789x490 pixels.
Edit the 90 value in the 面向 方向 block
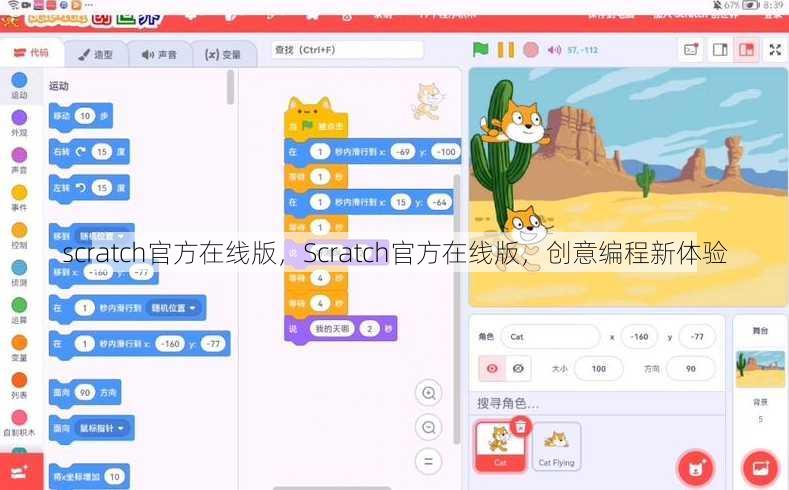click(85, 392)
